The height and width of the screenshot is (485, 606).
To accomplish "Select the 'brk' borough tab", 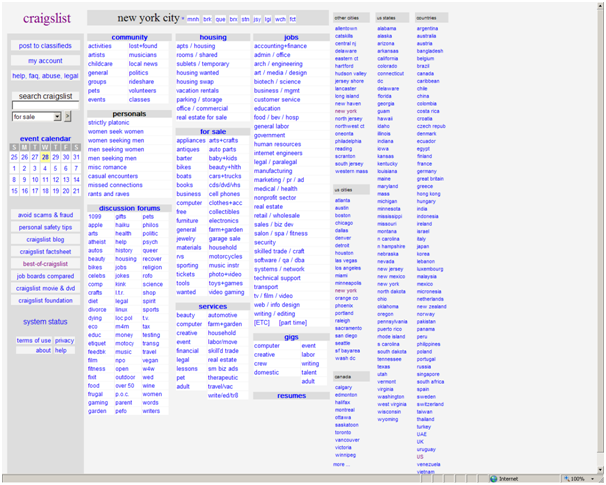I will [208, 19].
